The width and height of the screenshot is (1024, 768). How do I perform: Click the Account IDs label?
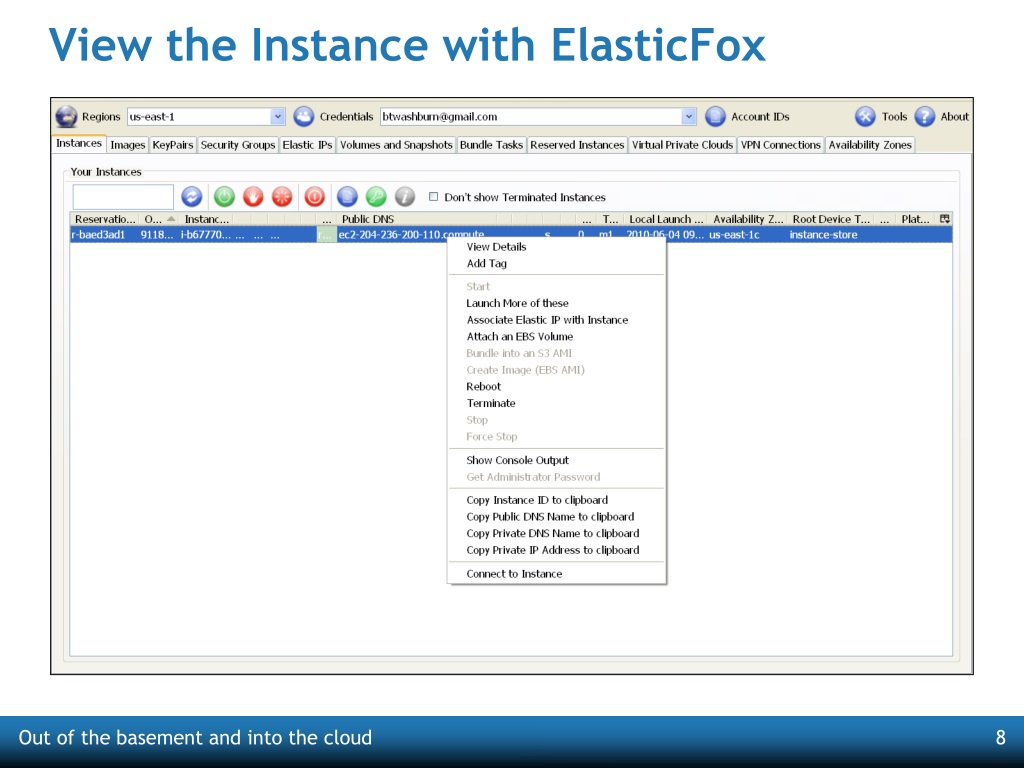(760, 116)
